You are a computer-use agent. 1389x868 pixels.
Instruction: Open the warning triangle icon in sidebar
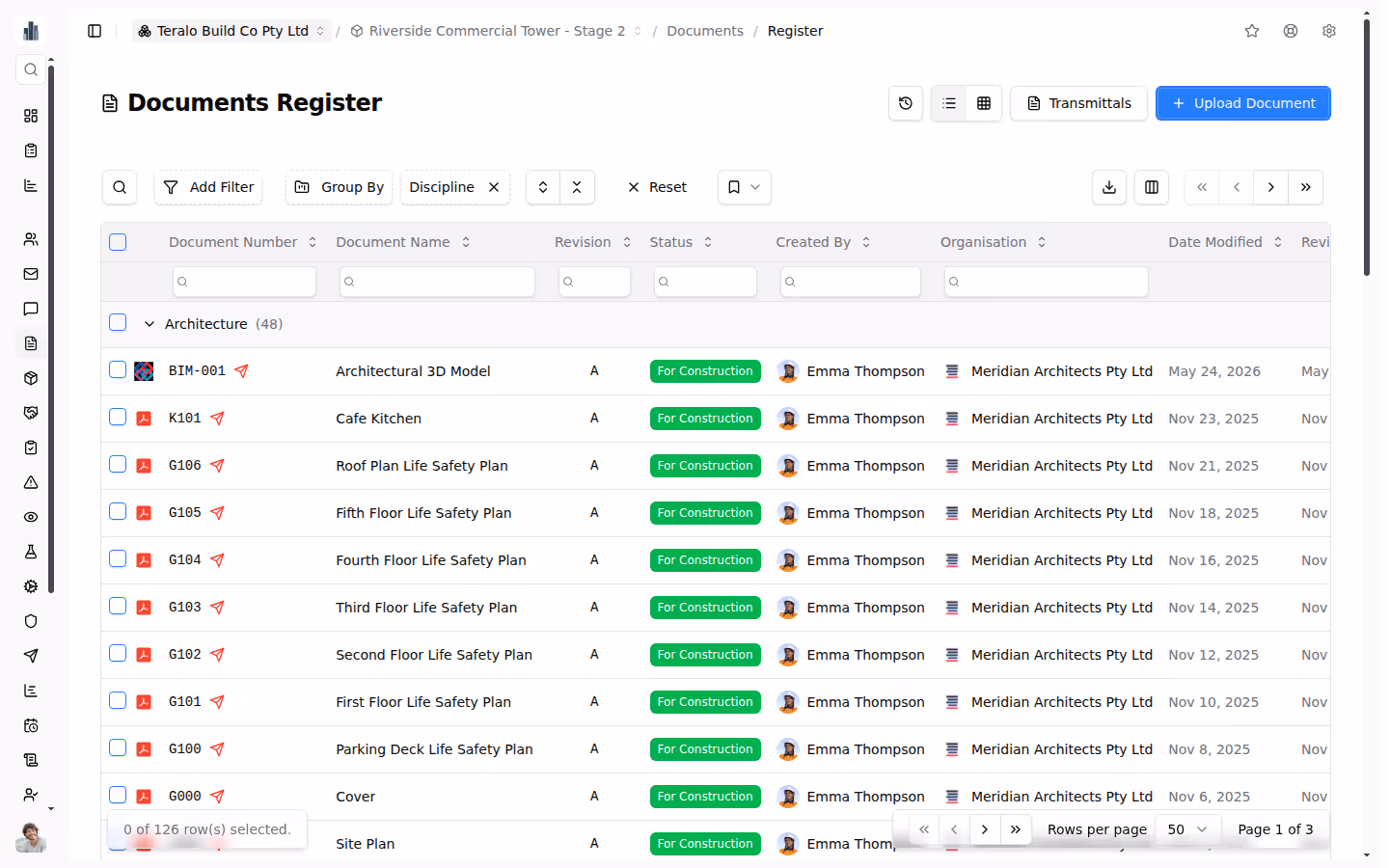click(31, 482)
